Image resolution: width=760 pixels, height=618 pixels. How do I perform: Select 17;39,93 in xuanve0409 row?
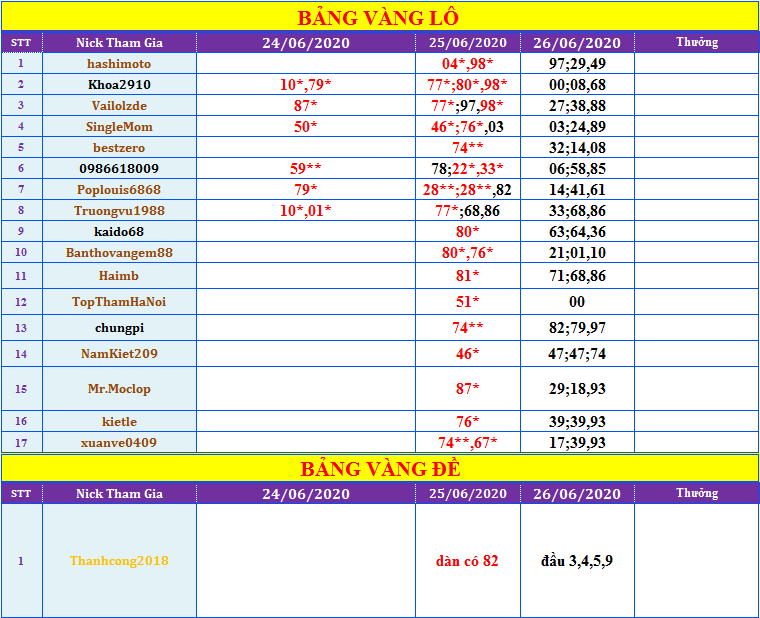pos(577,443)
